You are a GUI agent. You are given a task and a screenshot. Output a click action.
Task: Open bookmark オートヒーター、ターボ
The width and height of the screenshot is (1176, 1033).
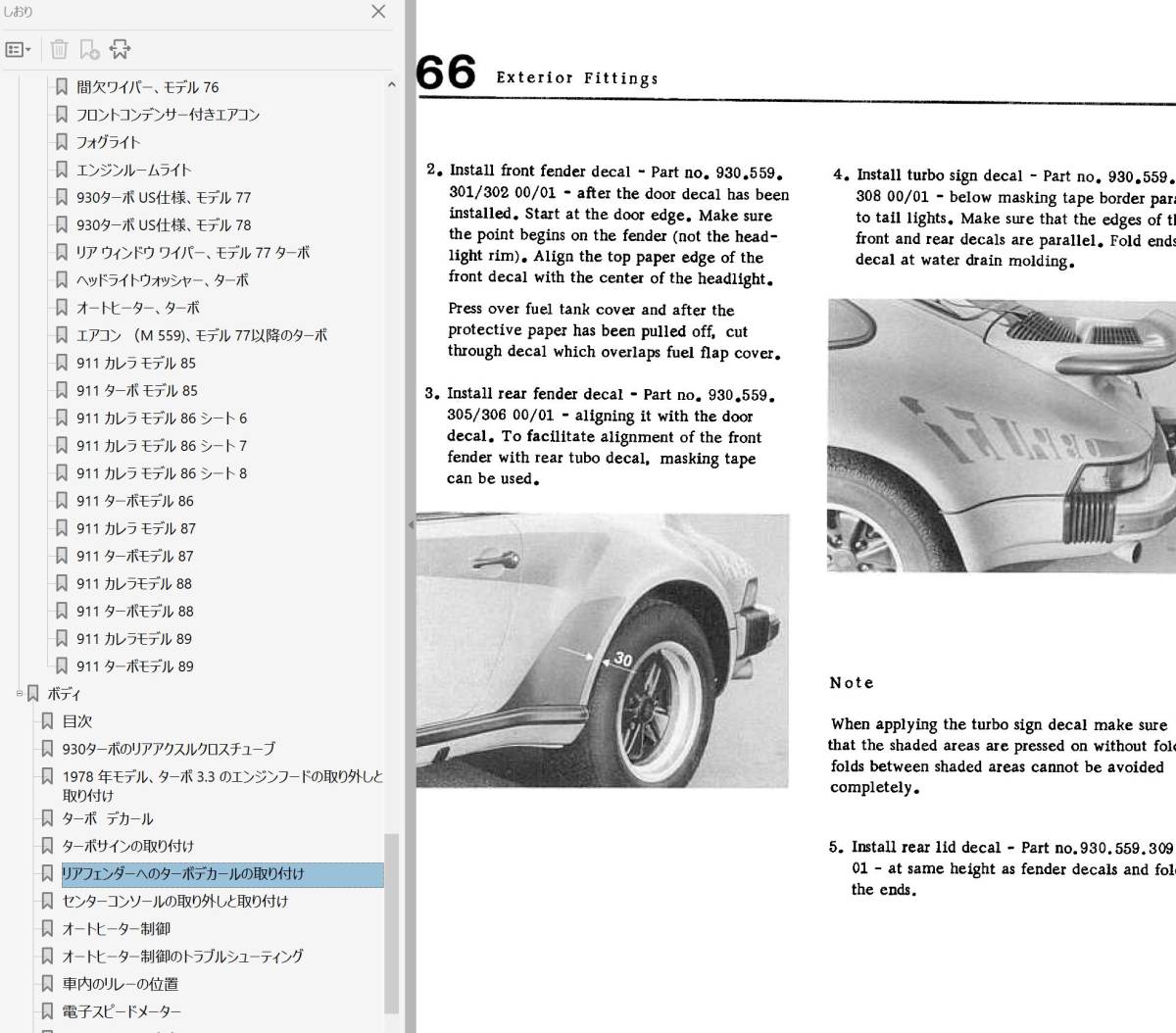tap(137, 307)
